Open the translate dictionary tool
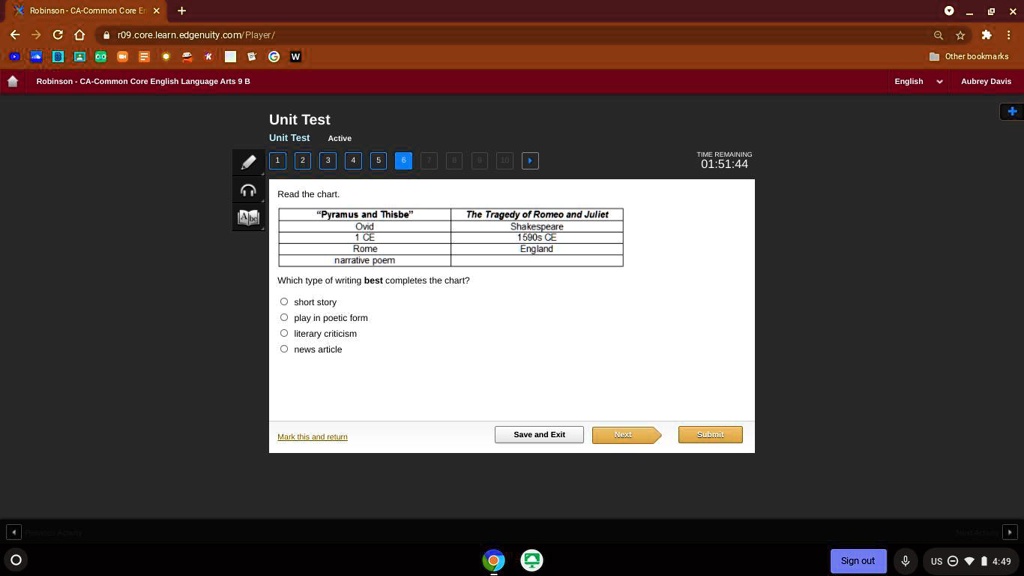 [248, 217]
